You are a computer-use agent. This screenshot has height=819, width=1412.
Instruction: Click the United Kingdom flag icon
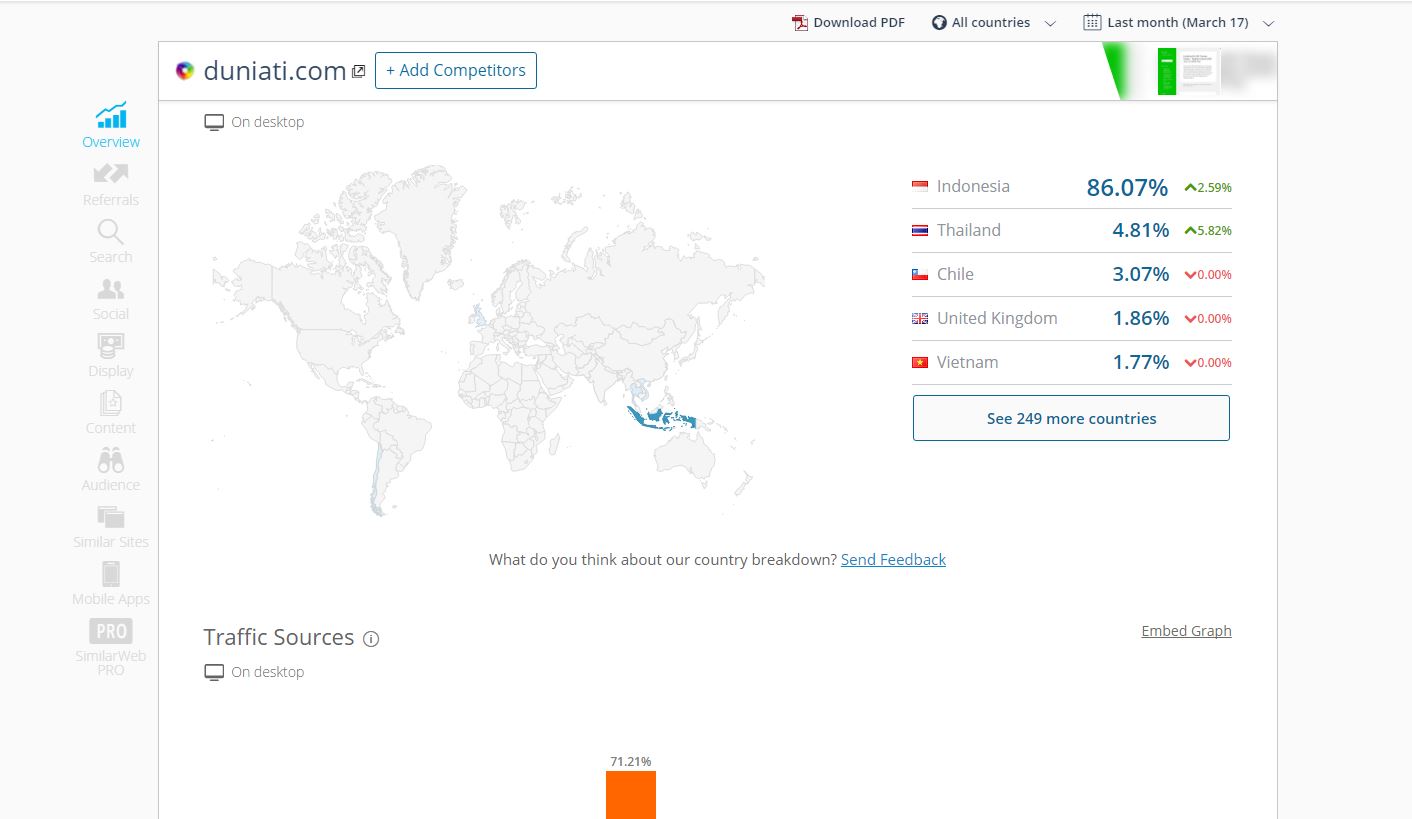(920, 319)
